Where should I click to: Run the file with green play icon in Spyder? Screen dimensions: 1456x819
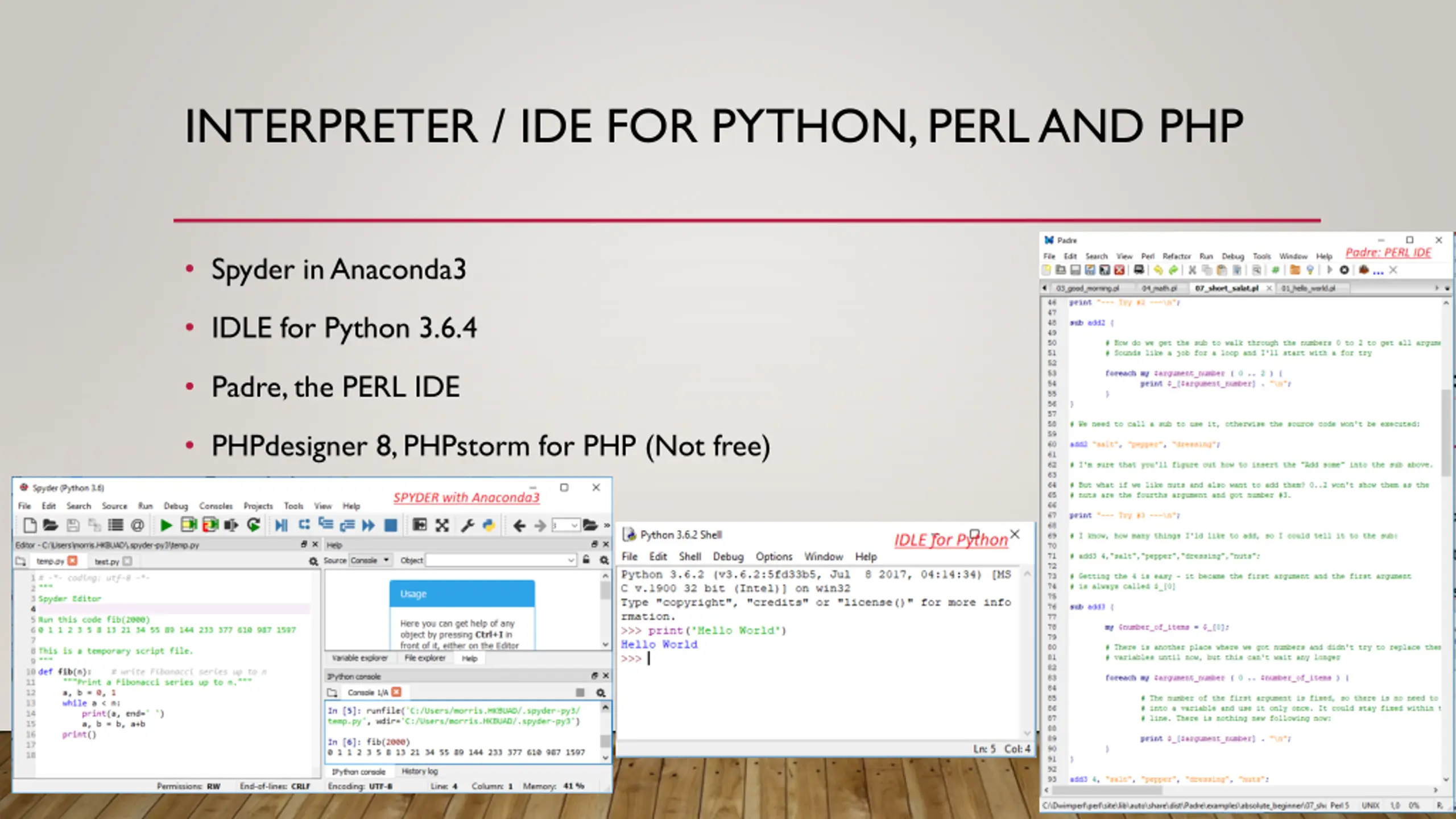(166, 526)
